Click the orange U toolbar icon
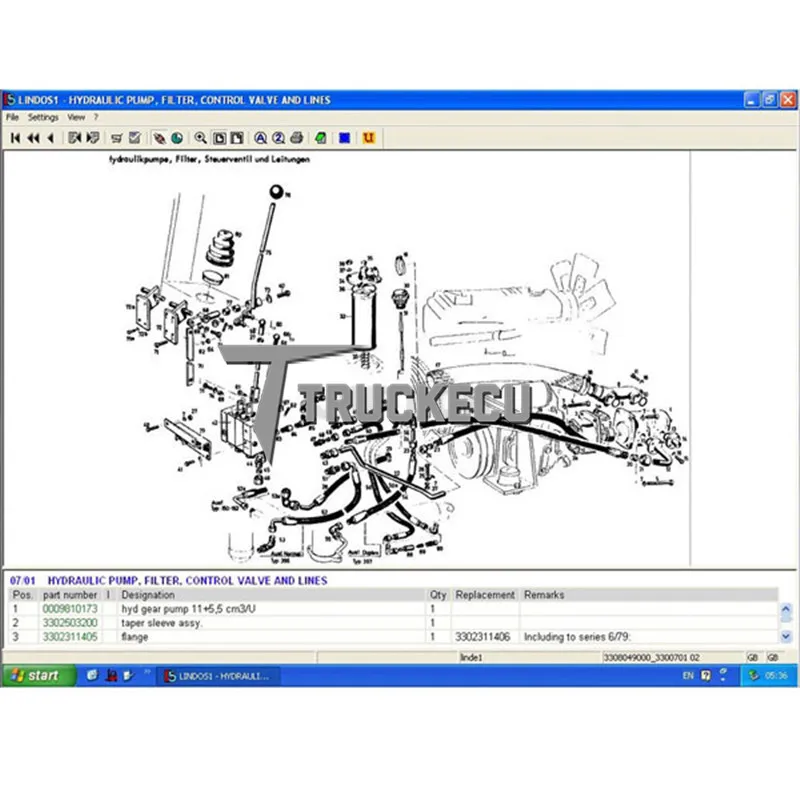 (x=368, y=138)
